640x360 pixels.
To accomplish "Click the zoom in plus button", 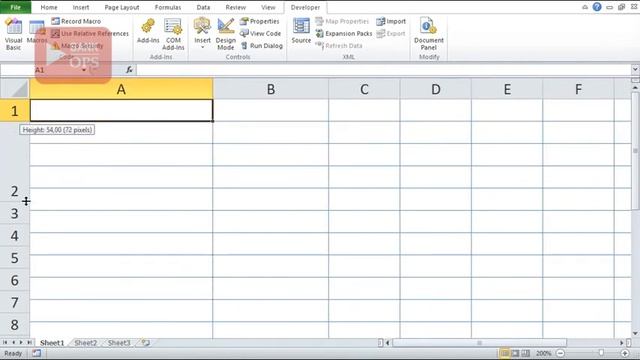I will coord(624,353).
